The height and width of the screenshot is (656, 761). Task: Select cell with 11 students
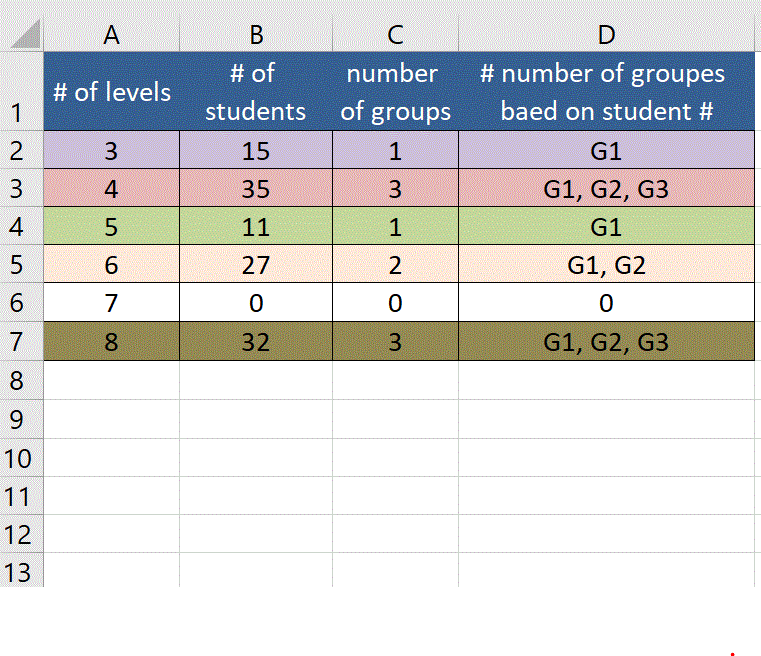coord(256,226)
